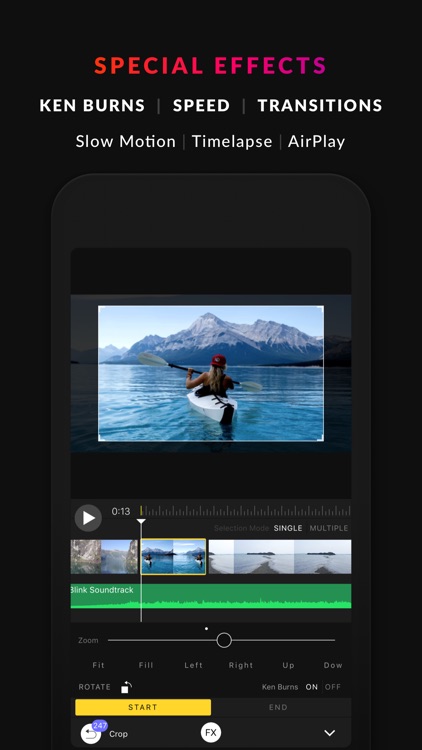Image resolution: width=422 pixels, height=750 pixels.
Task: Click the Zoom label
Action: pos(88,640)
